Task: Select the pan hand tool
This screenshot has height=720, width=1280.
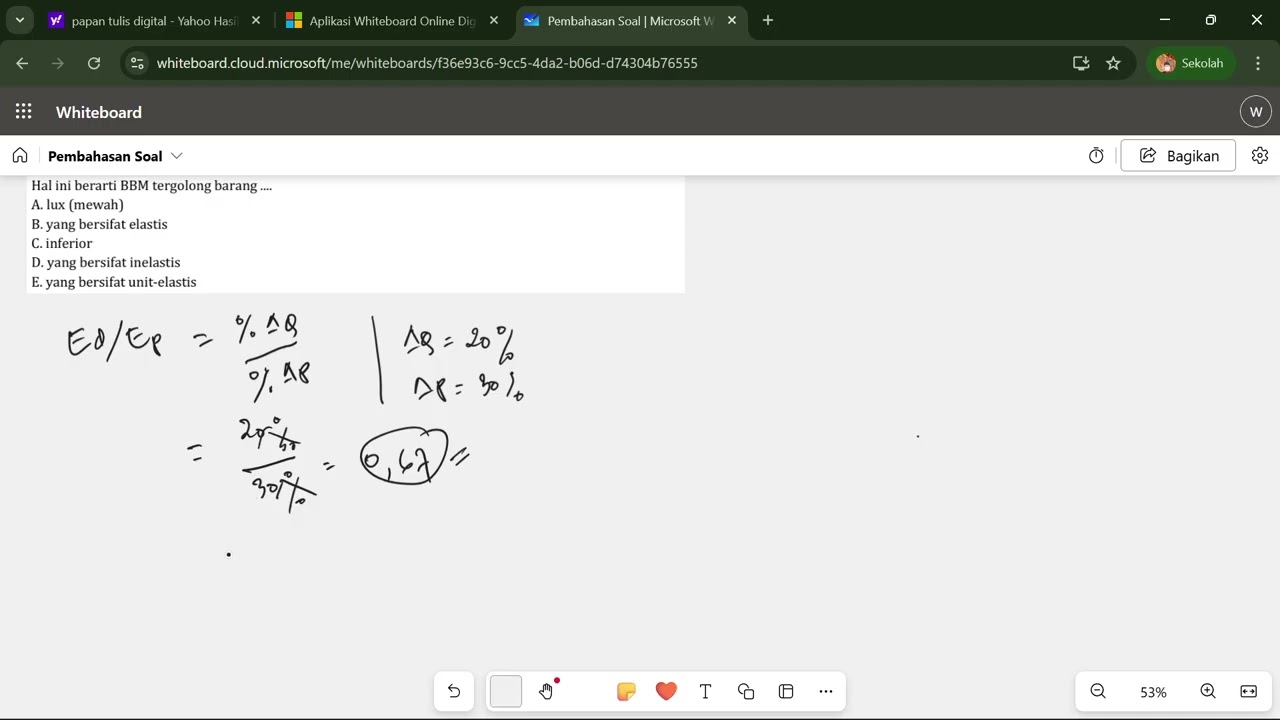Action: (x=546, y=691)
